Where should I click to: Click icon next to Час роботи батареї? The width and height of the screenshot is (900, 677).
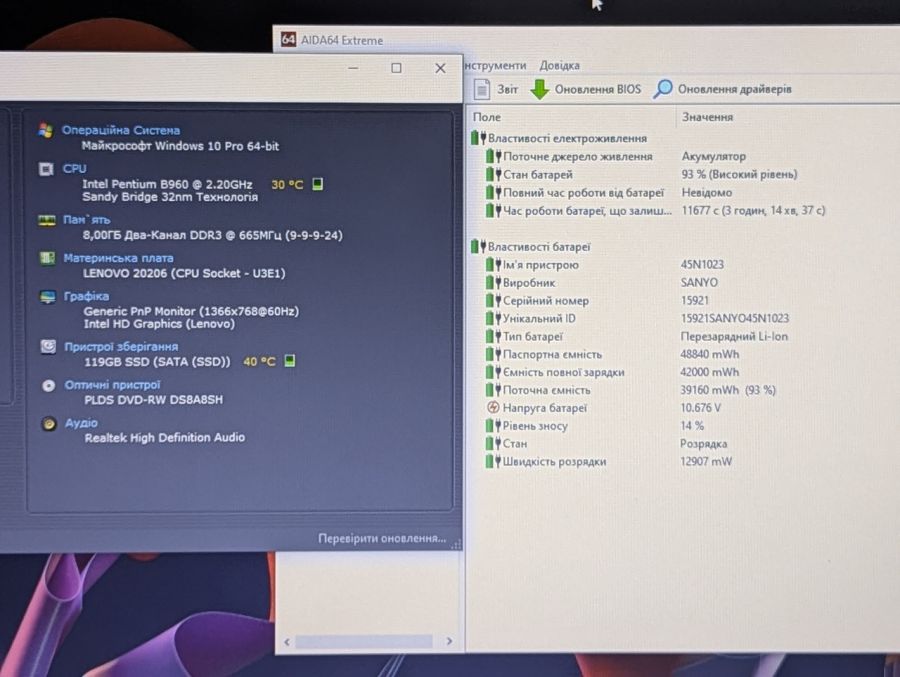pos(493,210)
